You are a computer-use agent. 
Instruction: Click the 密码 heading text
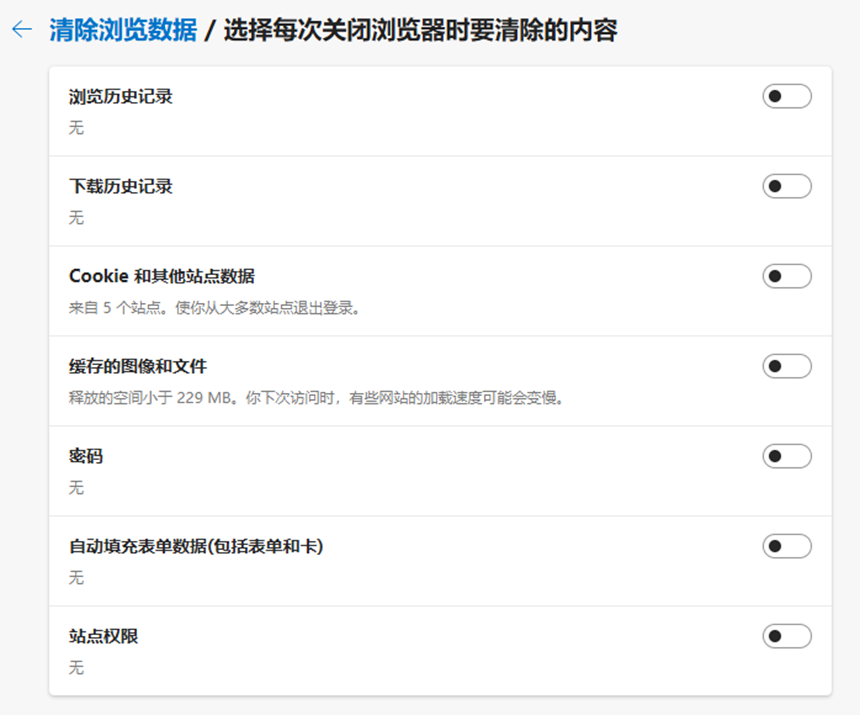(86, 456)
